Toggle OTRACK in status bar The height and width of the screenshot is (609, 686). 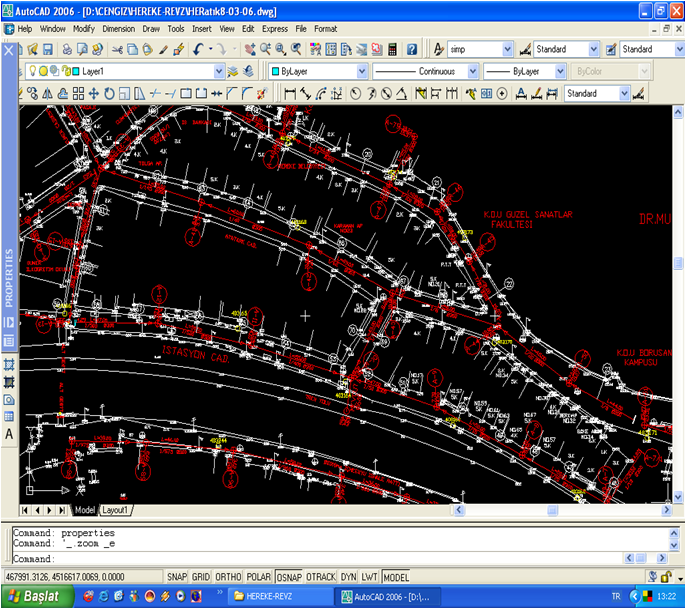pyautogui.click(x=321, y=577)
